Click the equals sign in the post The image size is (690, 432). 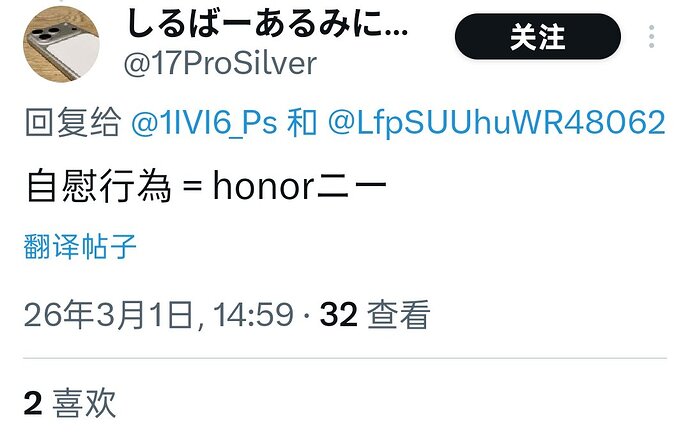tap(192, 186)
